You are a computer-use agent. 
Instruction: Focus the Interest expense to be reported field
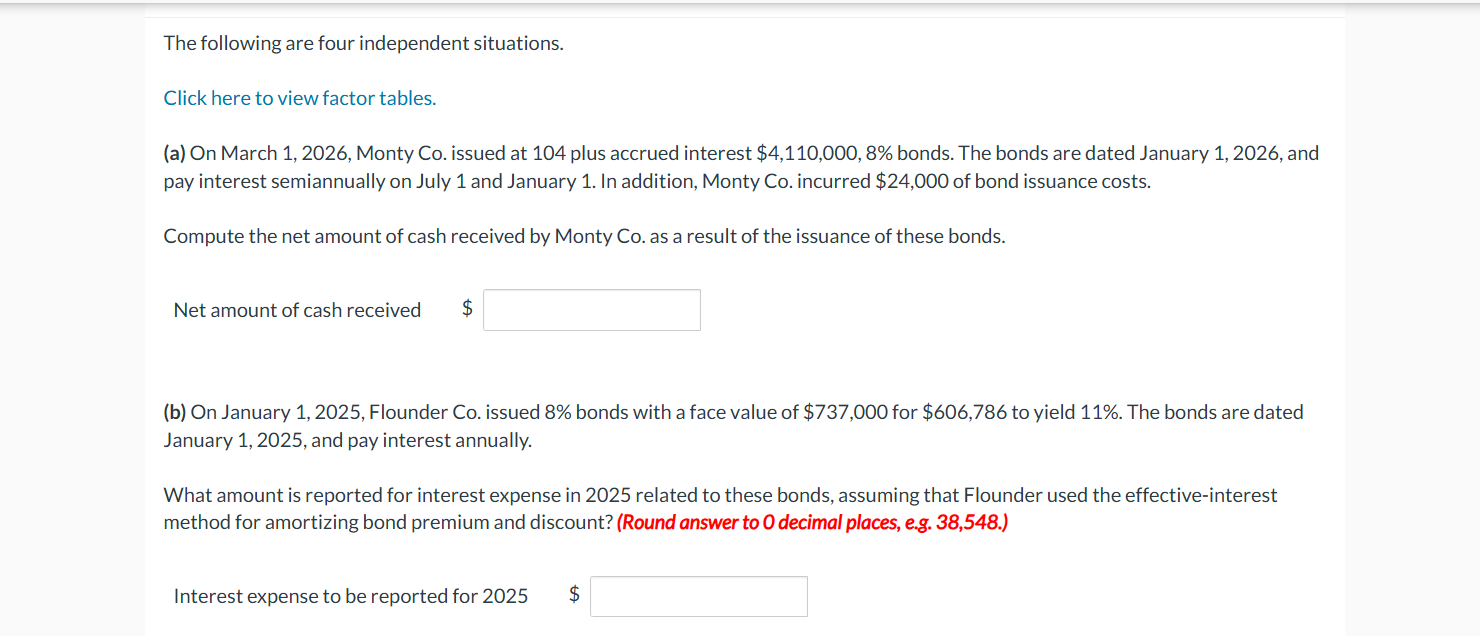coord(698,596)
